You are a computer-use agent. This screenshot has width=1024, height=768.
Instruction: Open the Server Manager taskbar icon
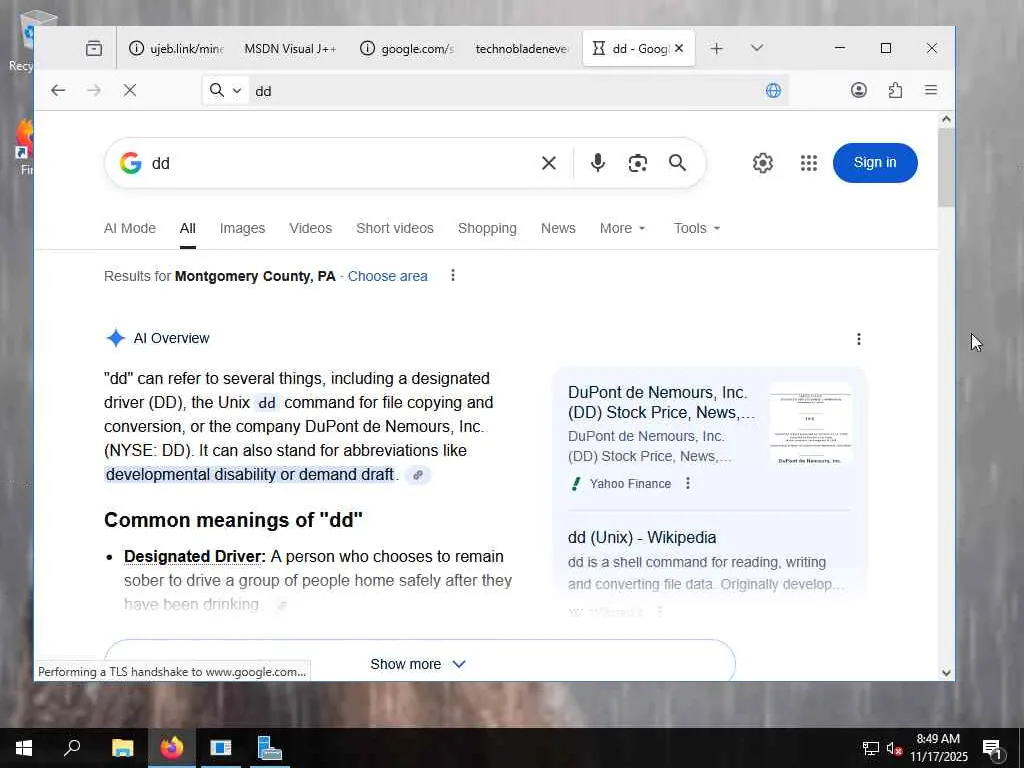tap(269, 748)
